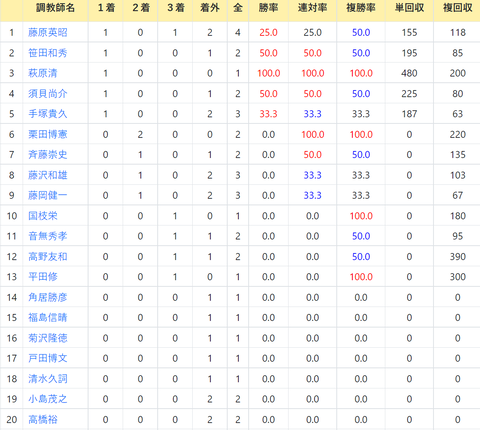Open trainer 音無秀孝 link
Screen dimensions: 480x430
[48, 236]
